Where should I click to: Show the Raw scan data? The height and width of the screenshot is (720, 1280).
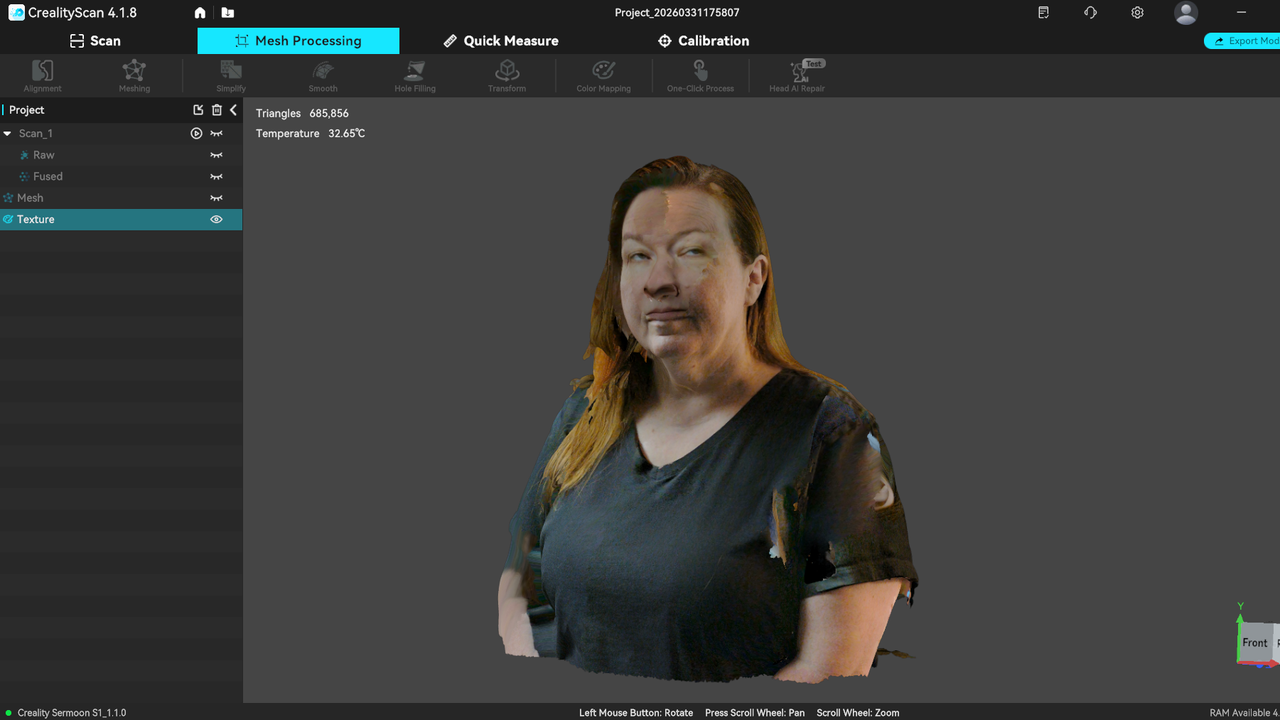tap(216, 155)
